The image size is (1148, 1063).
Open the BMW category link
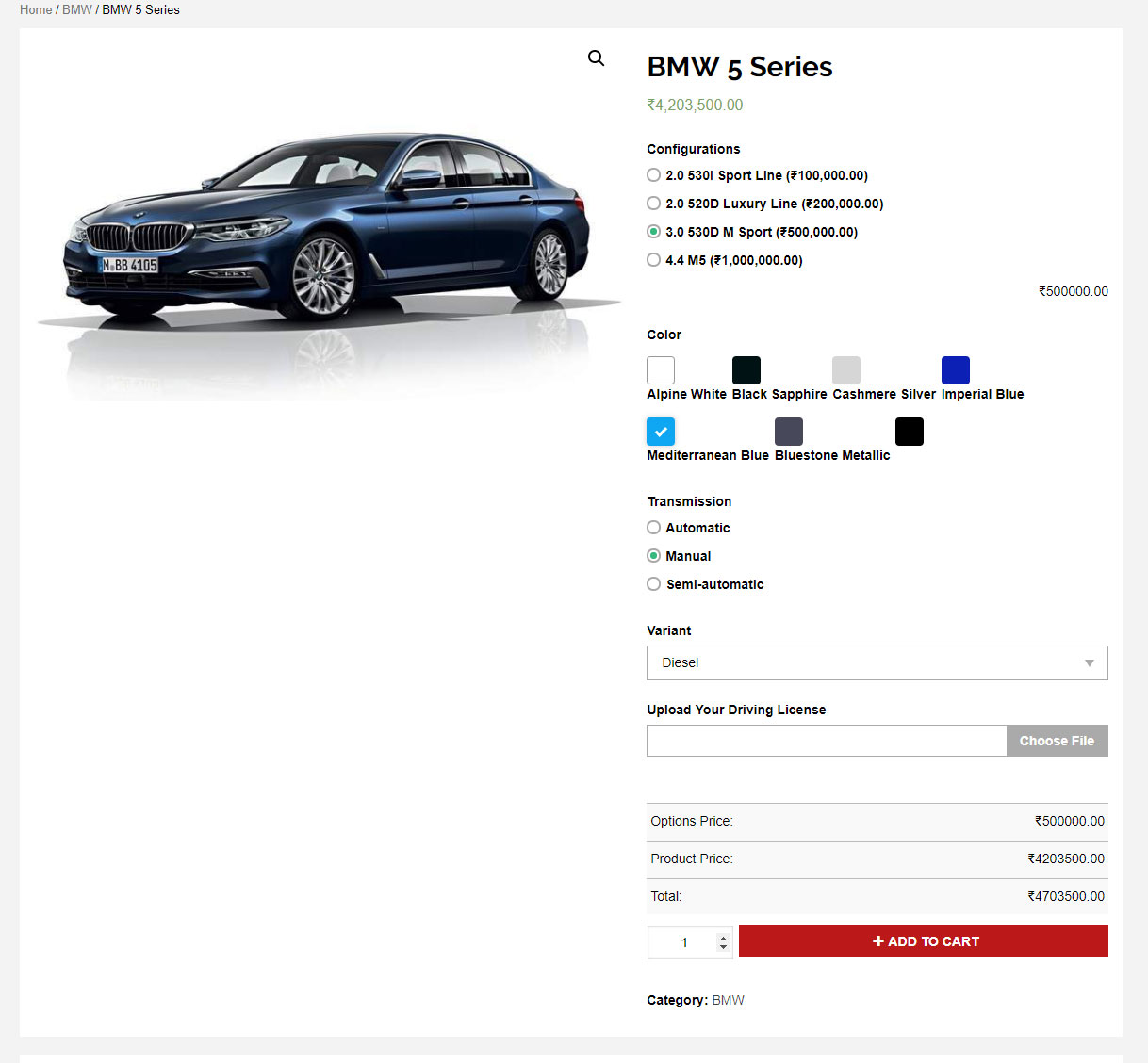pos(729,1000)
